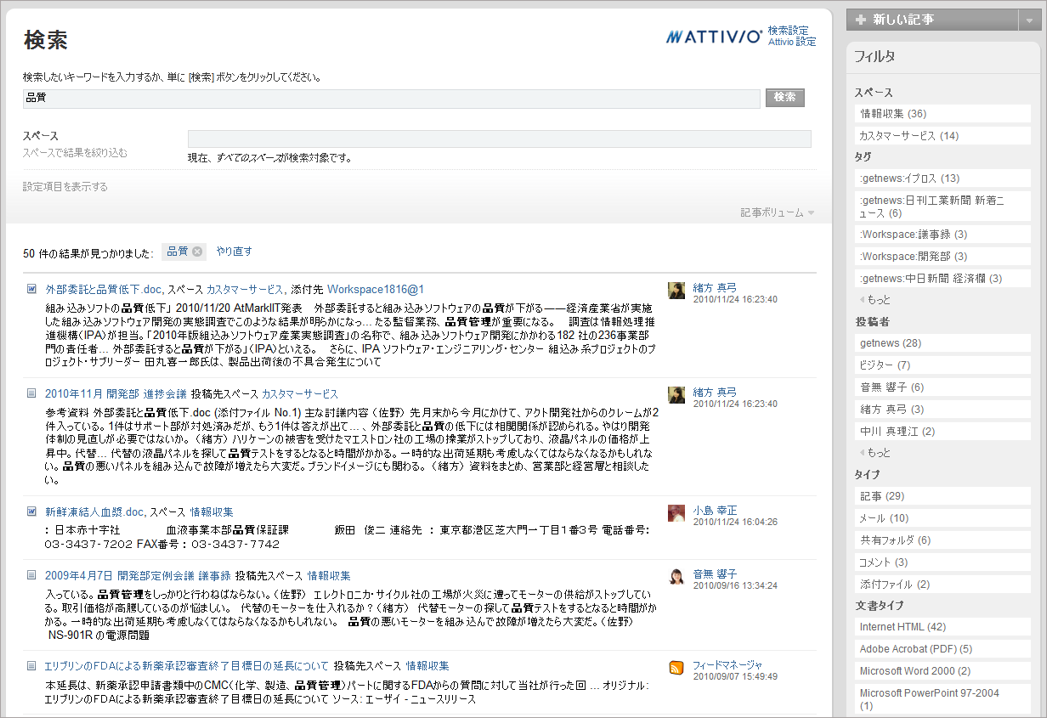Open the dropdown arrow next to 新しい記事
The width and height of the screenshot is (1047, 718).
(x=1030, y=20)
